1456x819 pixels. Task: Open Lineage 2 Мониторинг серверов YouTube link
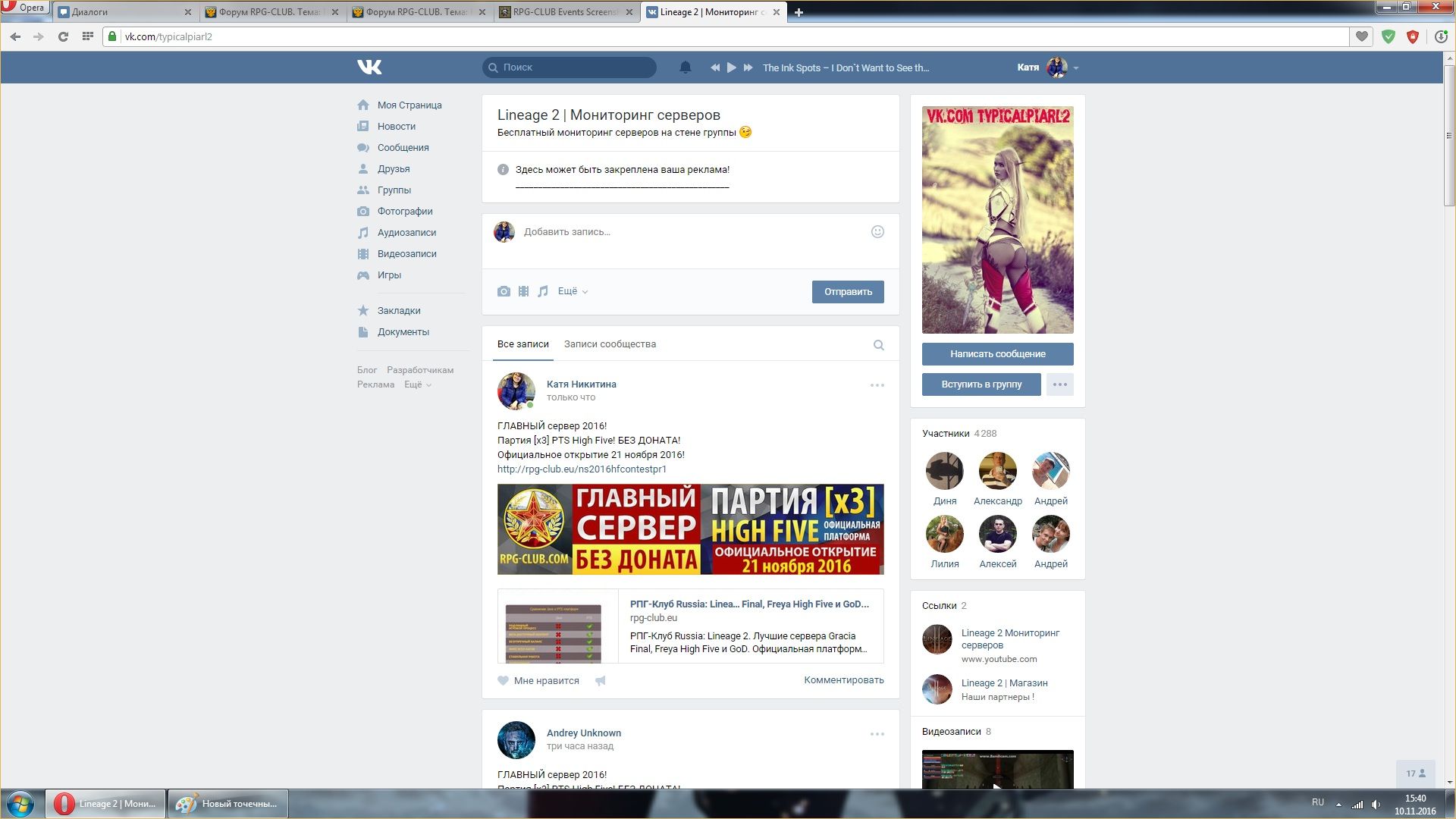coord(1010,639)
